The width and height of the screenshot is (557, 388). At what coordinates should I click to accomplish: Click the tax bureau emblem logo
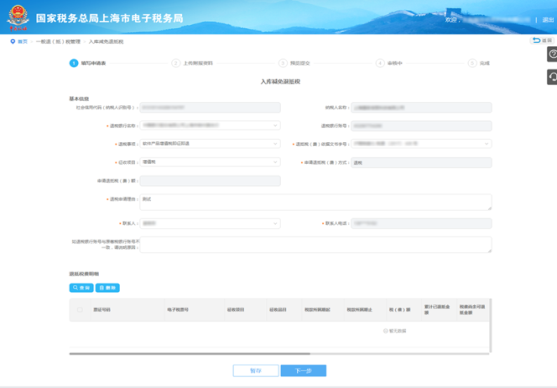[18, 17]
